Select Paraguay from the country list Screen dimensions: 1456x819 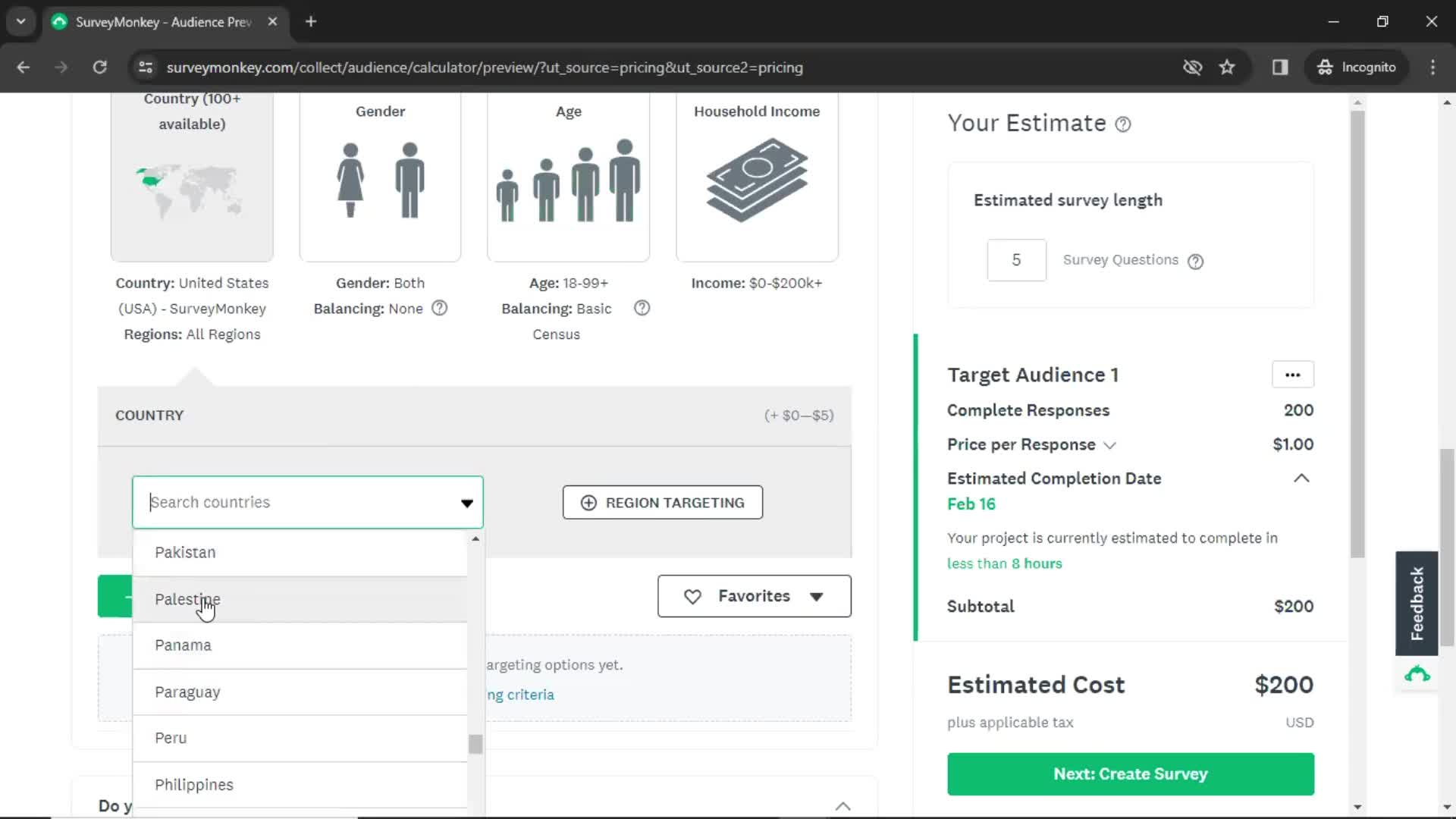click(300, 692)
